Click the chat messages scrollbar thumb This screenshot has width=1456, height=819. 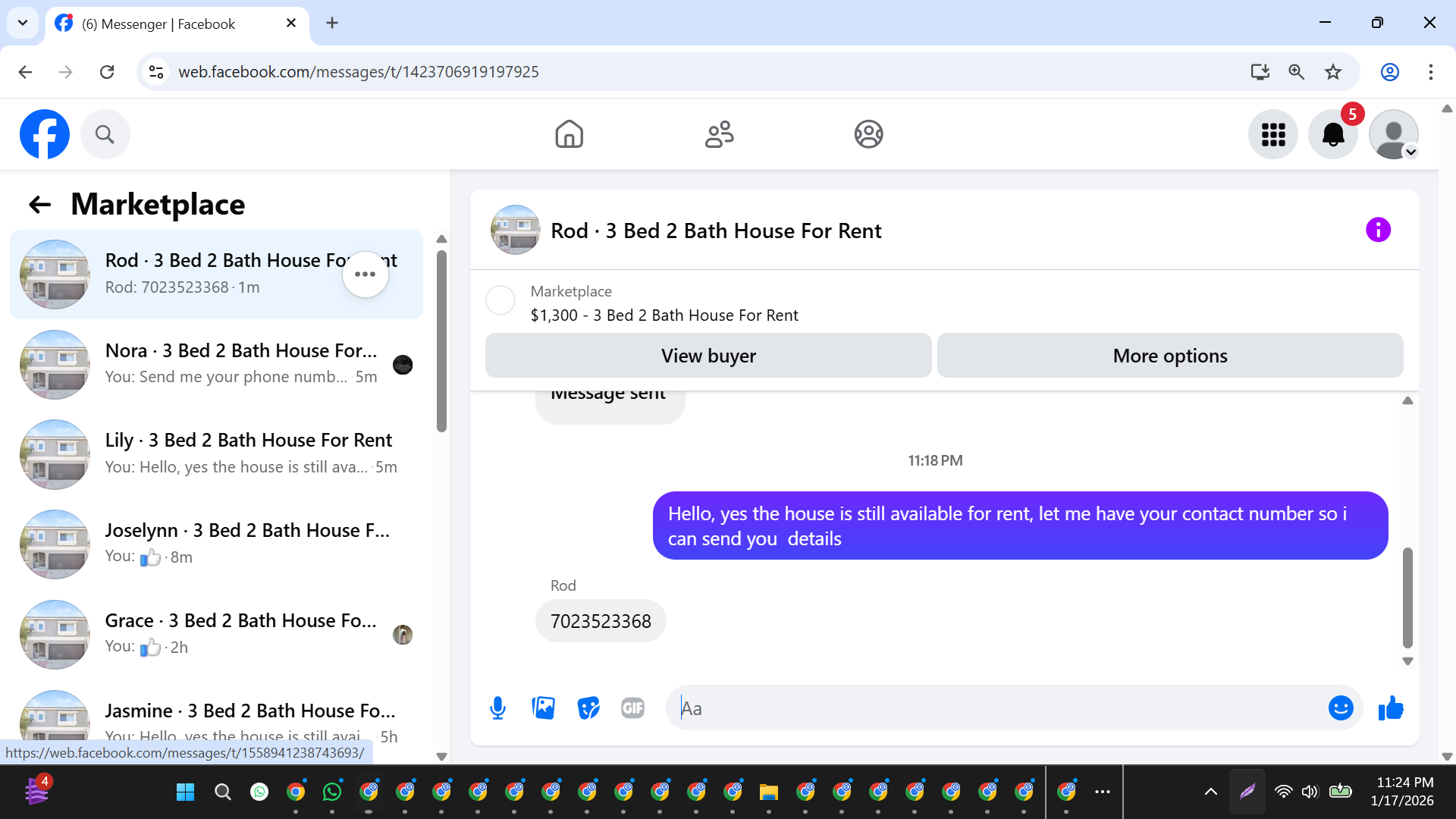pos(1407,597)
